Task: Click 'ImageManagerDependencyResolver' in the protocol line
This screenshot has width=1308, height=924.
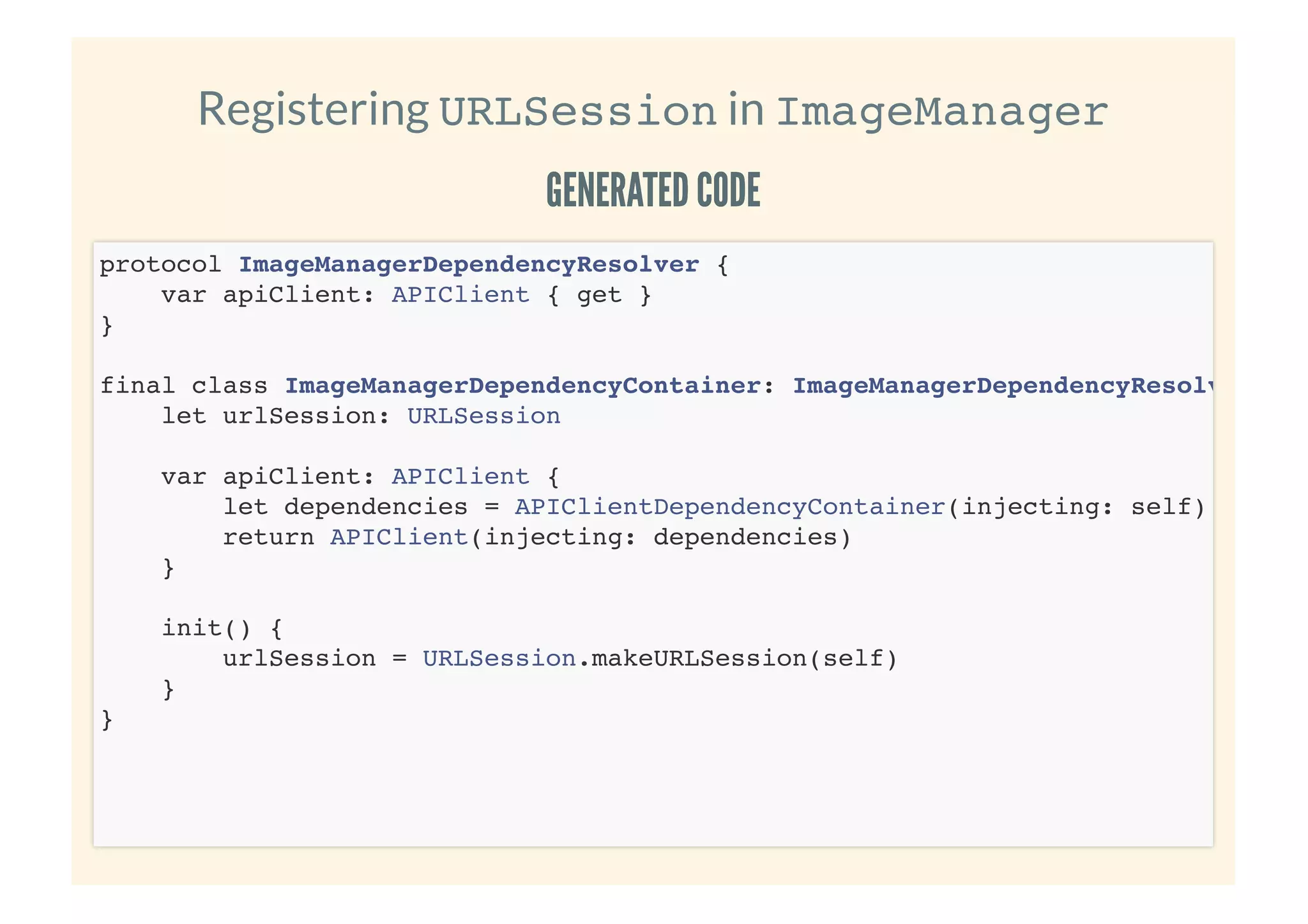Action: [x=469, y=264]
